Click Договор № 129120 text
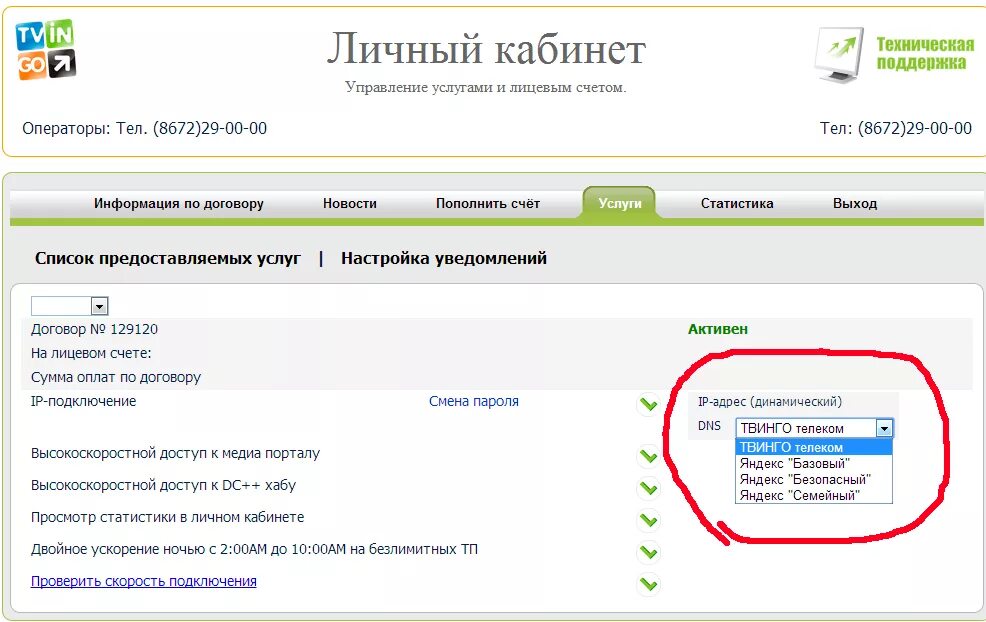 (94, 329)
